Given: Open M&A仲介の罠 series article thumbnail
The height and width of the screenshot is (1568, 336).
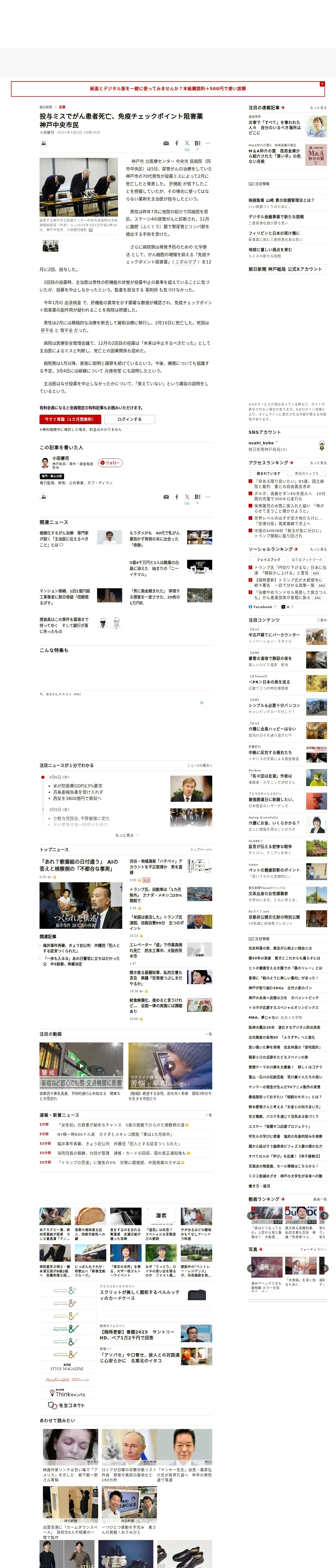Looking at the screenshot, I should click(x=315, y=155).
